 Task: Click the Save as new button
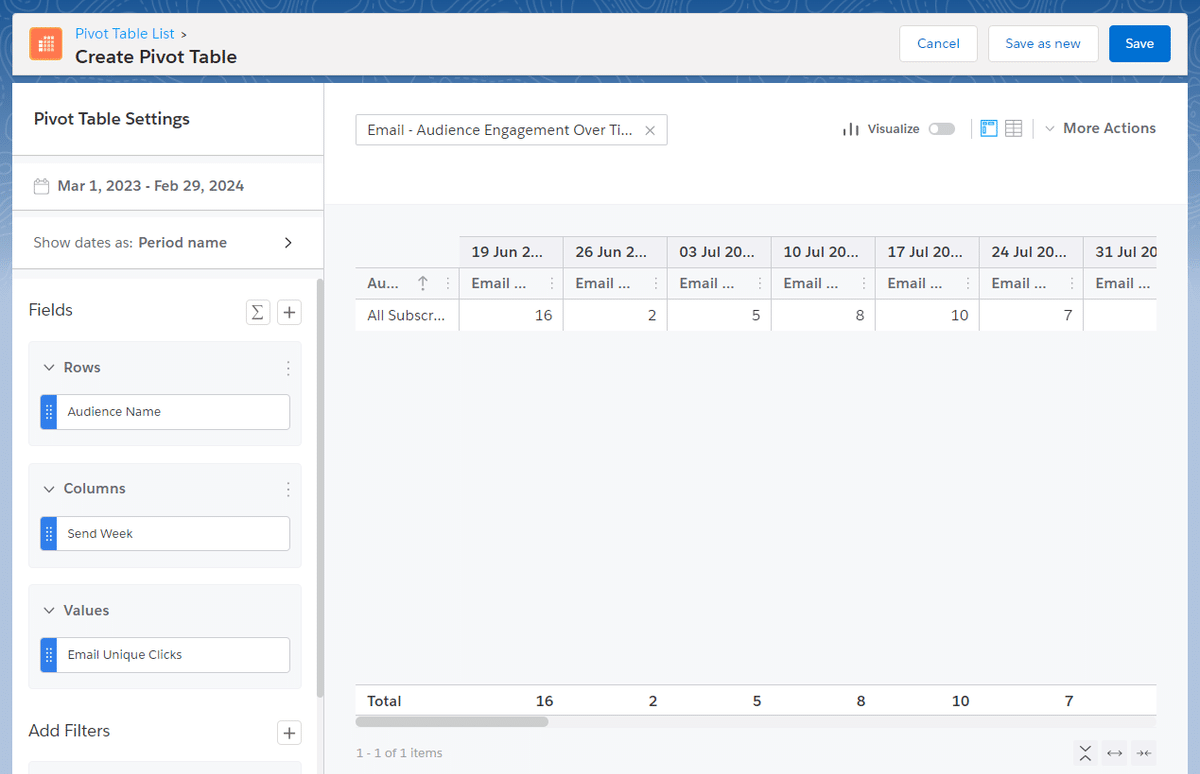tap(1043, 44)
